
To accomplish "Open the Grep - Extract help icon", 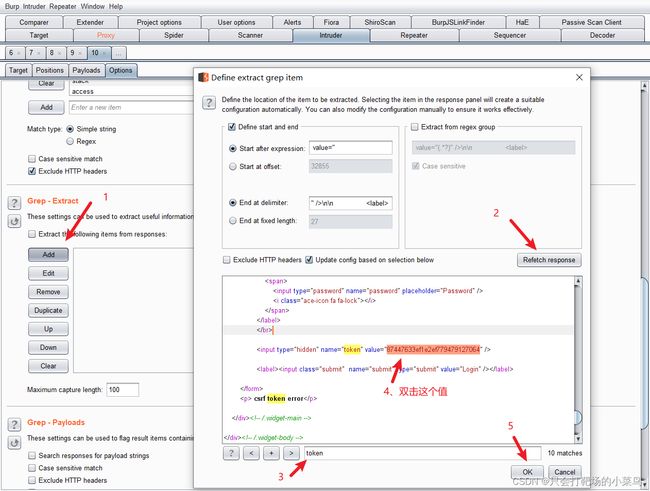I will [x=15, y=203].
